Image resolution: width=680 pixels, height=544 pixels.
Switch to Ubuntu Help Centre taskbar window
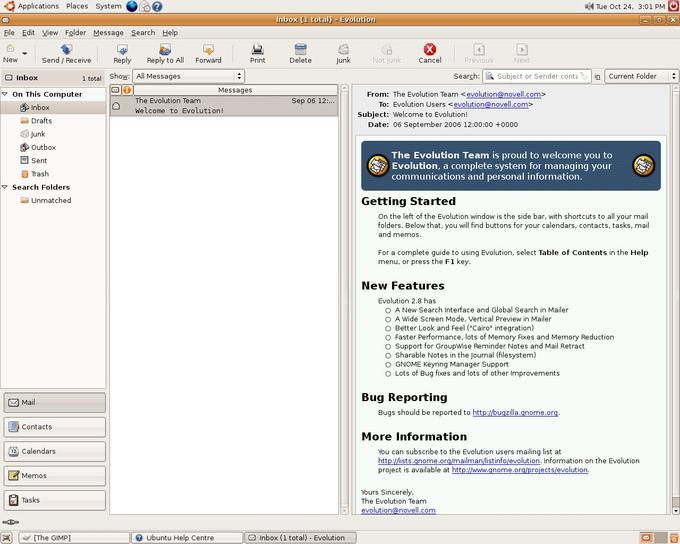(x=187, y=538)
